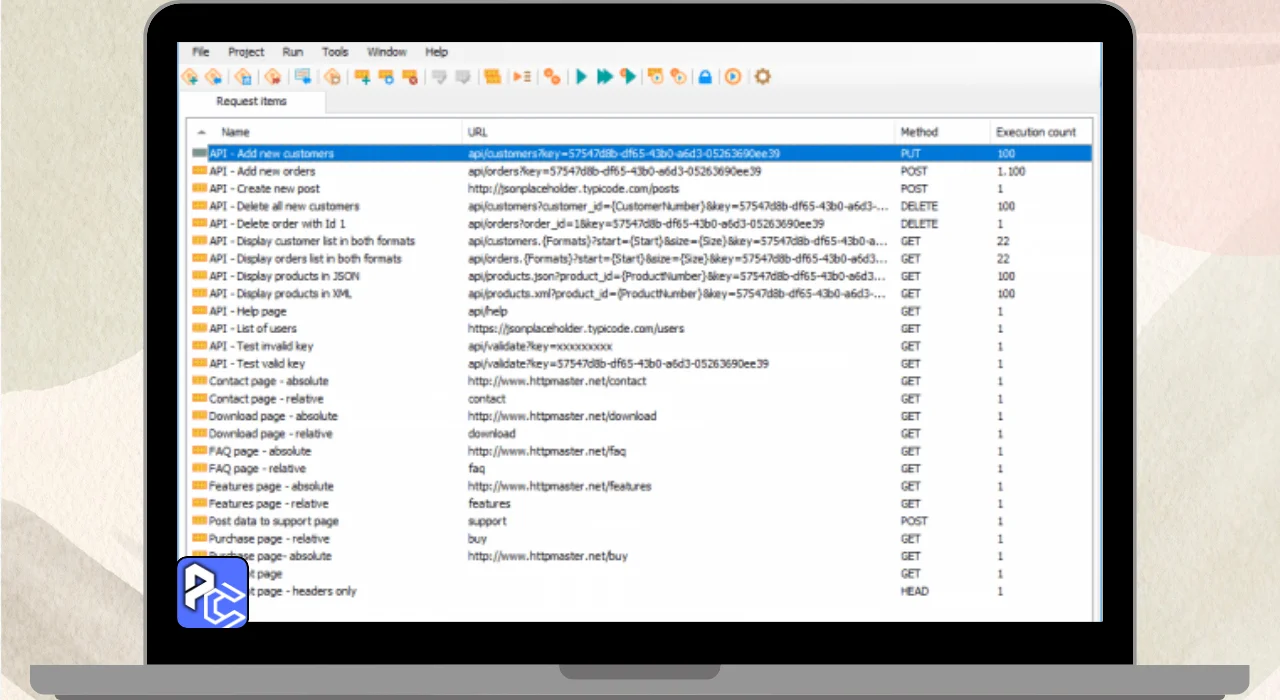1280x700 pixels.
Task: Select API - Display products in JSON
Action: pyautogui.click(x=284, y=276)
